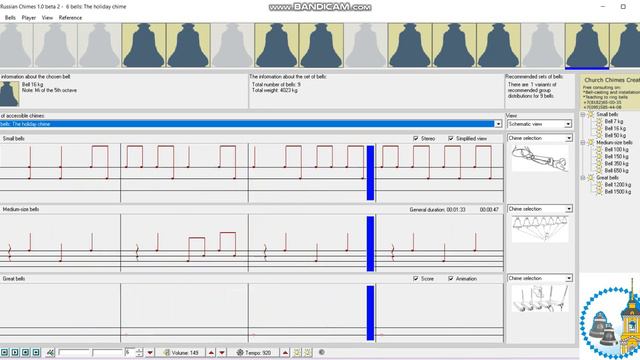Select Bell 1200 kg in the tree
This screenshot has width=640, height=360.
[618, 184]
